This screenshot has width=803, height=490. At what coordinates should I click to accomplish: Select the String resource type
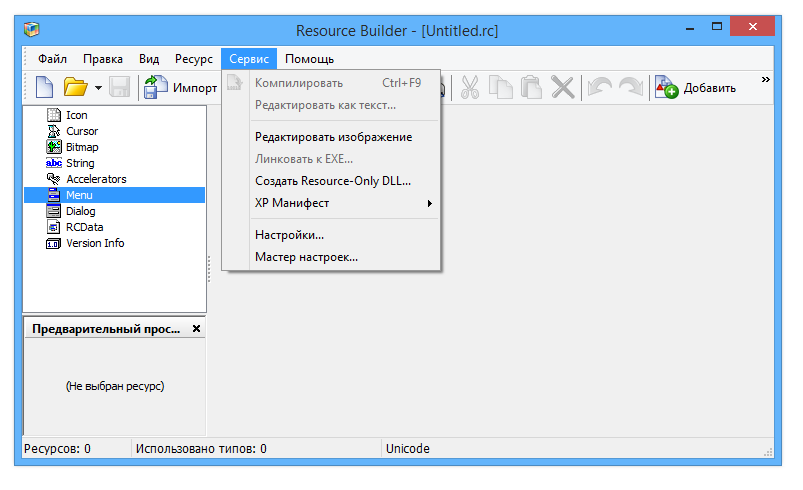[80, 163]
